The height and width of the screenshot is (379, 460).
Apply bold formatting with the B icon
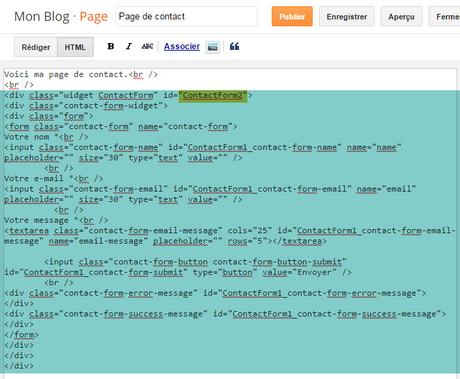click(x=111, y=46)
